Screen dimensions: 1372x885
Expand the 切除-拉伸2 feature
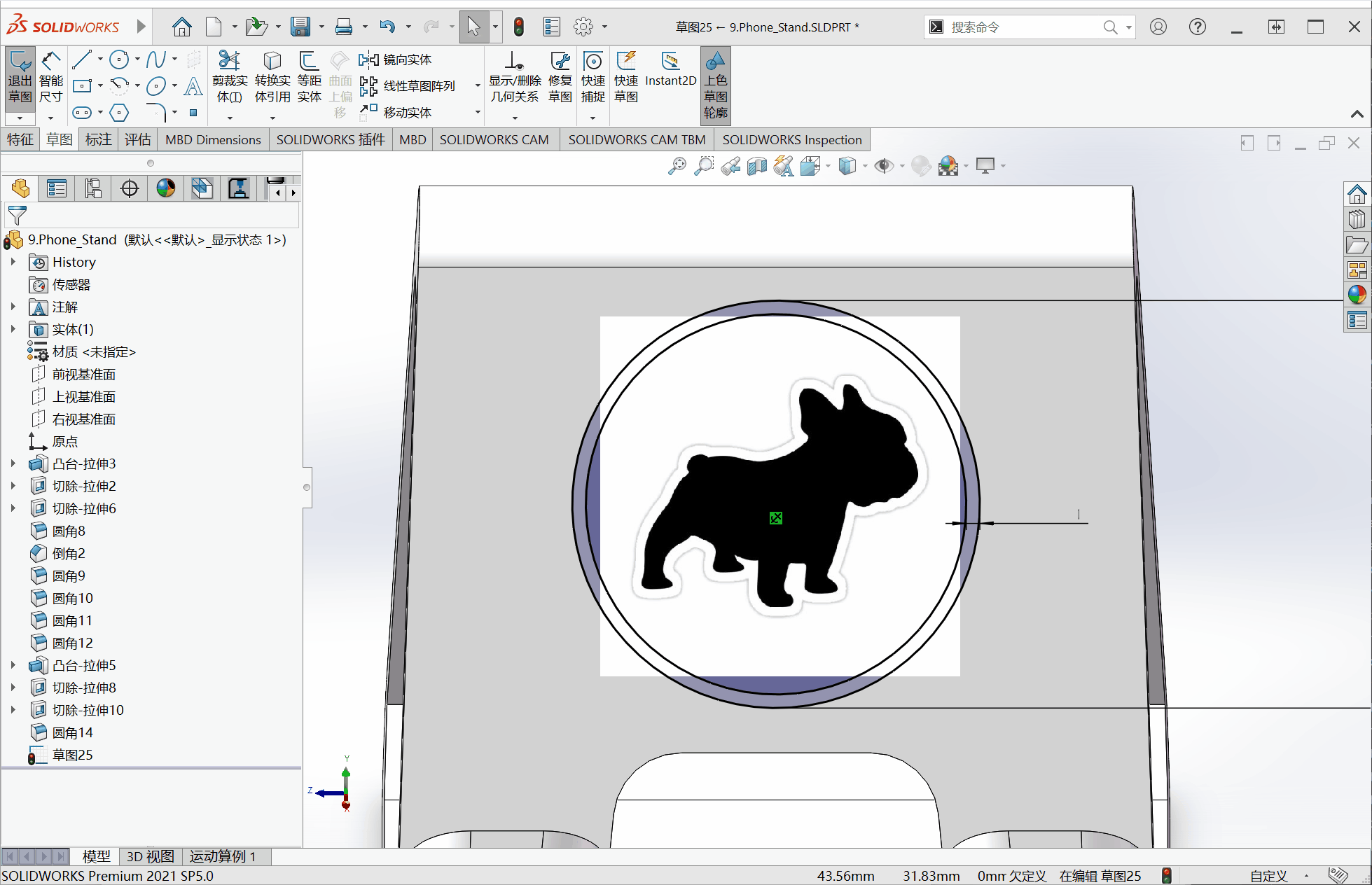13,486
